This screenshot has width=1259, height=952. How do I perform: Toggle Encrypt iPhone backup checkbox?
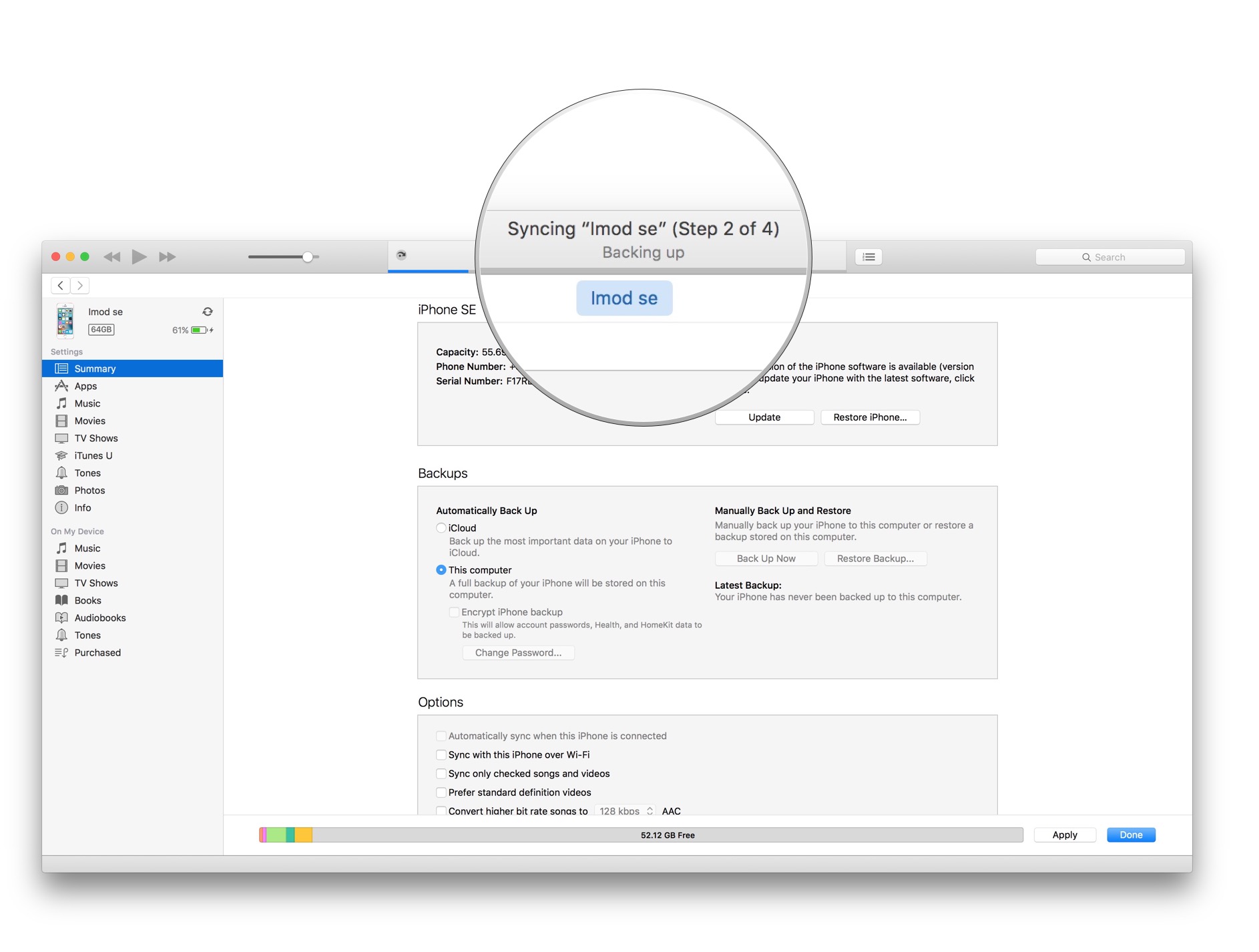[454, 612]
